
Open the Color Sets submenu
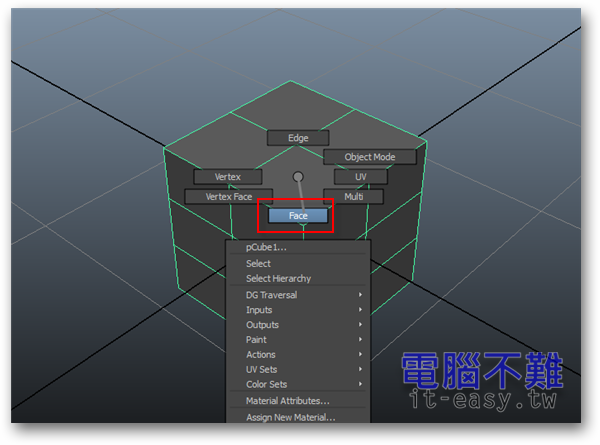pyautogui.click(x=266, y=385)
